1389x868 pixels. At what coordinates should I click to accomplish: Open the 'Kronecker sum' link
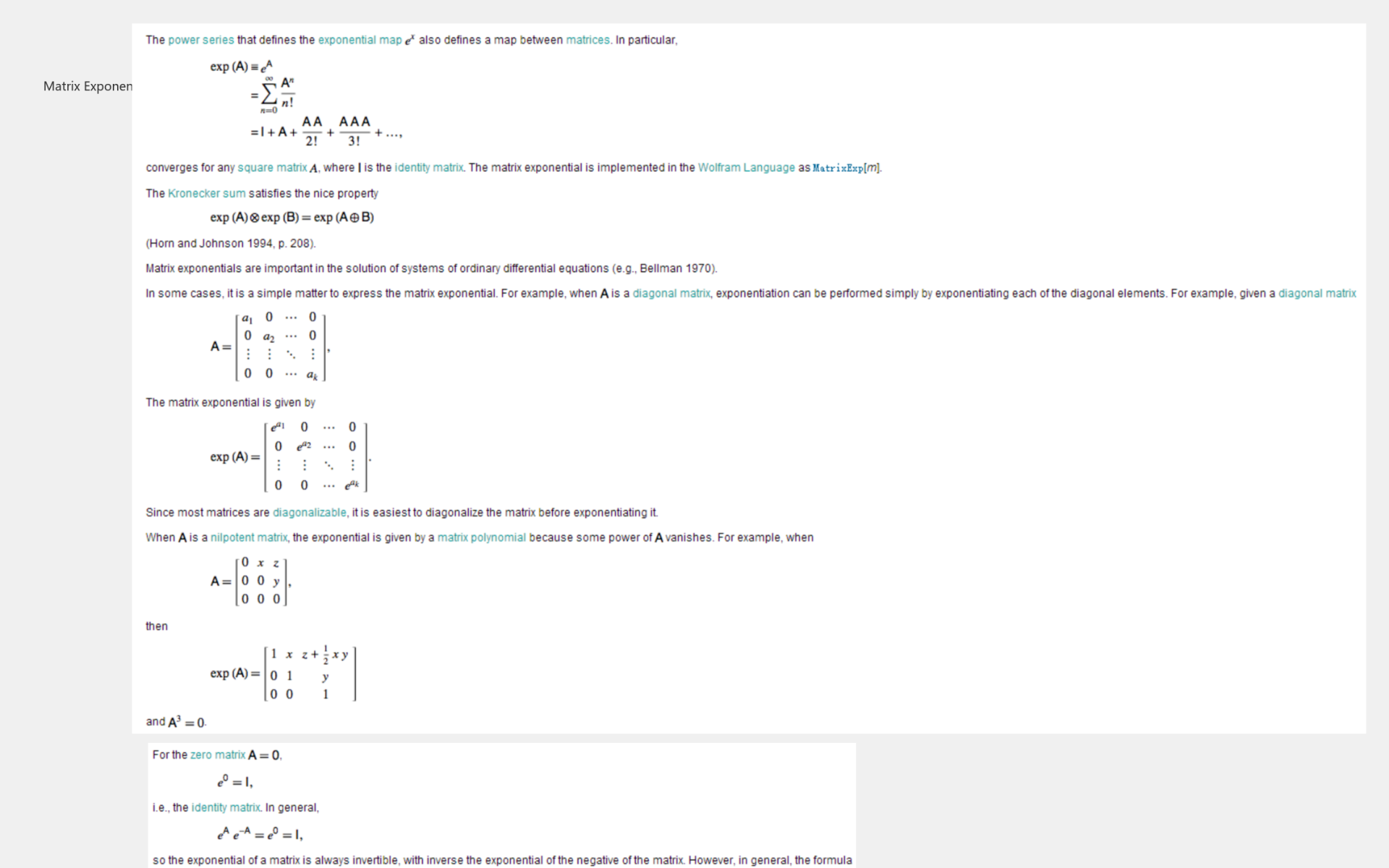(x=206, y=193)
